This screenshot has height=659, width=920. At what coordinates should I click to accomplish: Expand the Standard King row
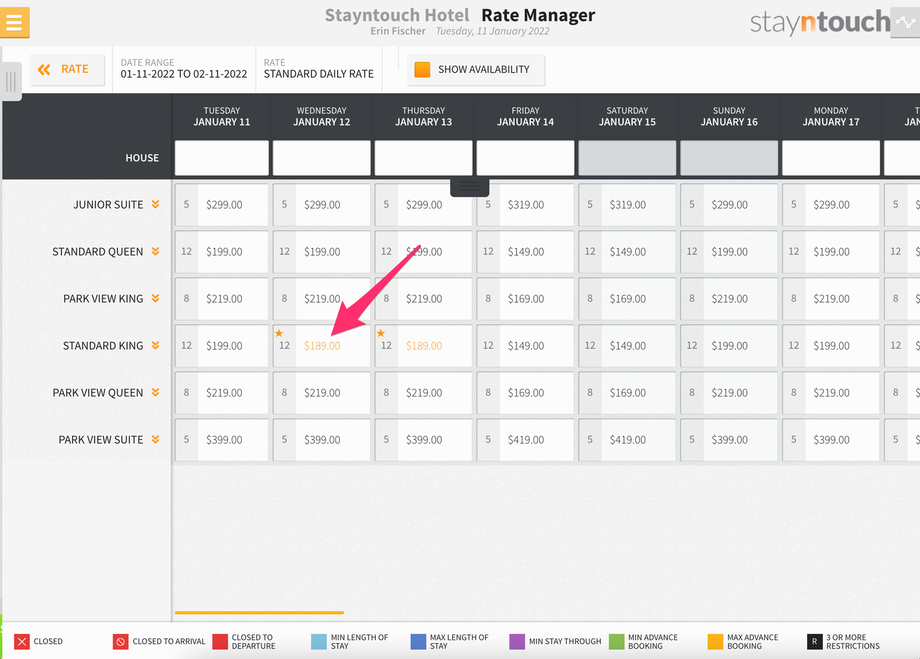click(x=155, y=345)
